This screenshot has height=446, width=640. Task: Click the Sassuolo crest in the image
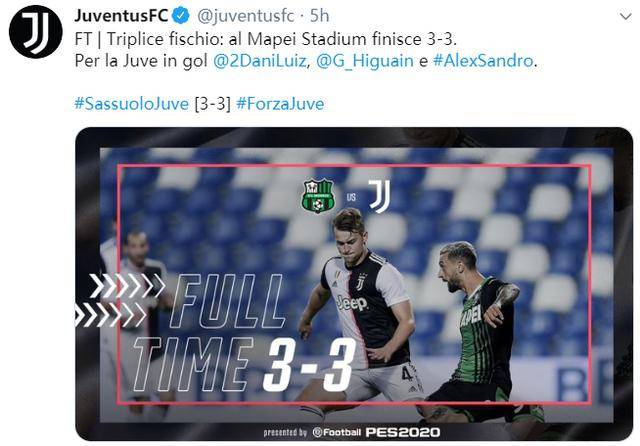[x=318, y=196]
